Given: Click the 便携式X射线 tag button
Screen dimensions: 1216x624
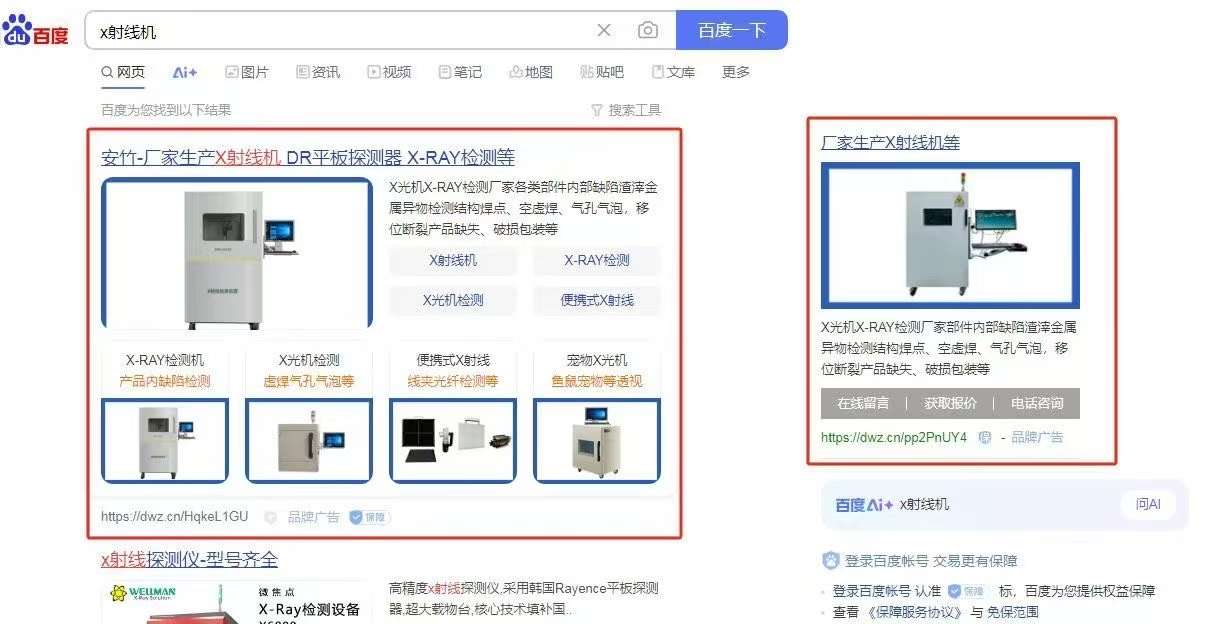Looking at the screenshot, I should [597, 300].
